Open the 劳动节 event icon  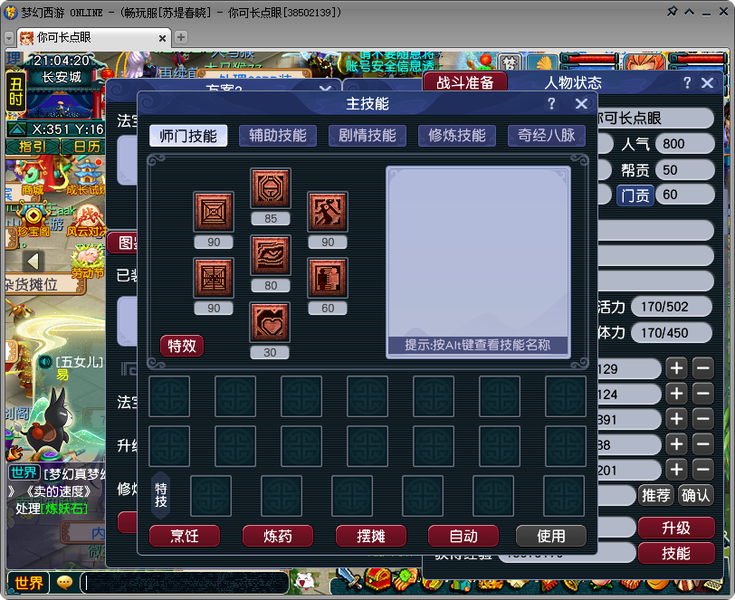(87, 262)
